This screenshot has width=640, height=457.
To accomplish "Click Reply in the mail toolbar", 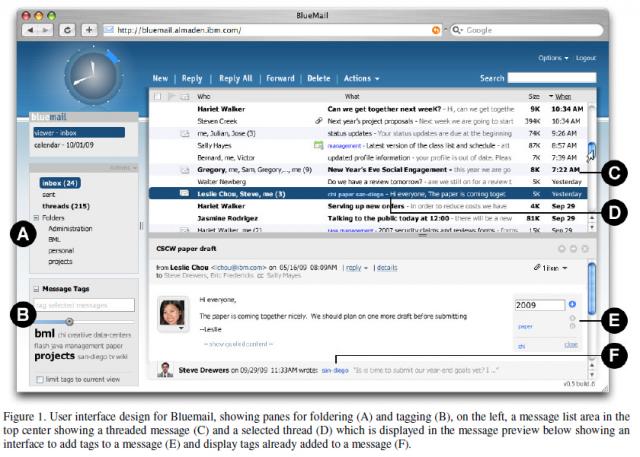I will pos(192,78).
